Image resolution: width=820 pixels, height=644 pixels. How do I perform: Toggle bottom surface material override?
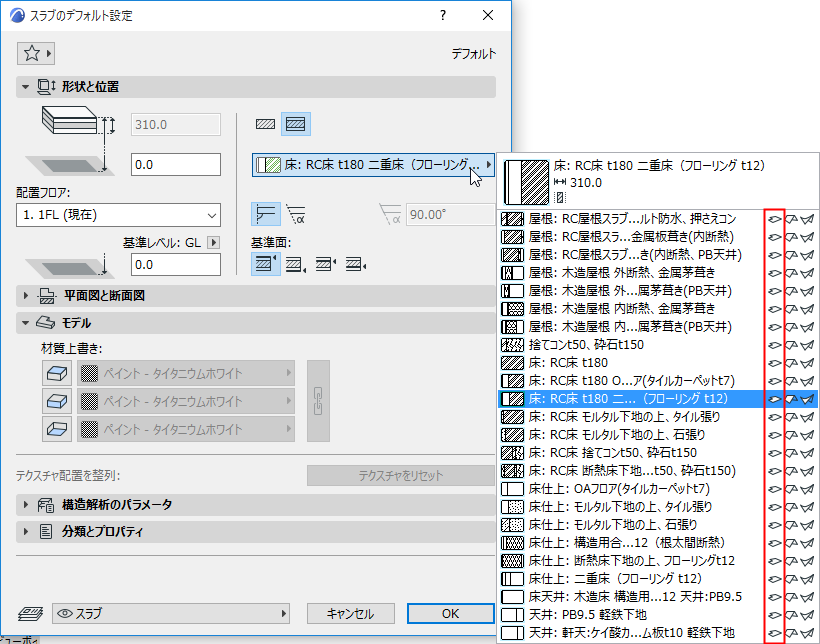pyautogui.click(x=56, y=429)
